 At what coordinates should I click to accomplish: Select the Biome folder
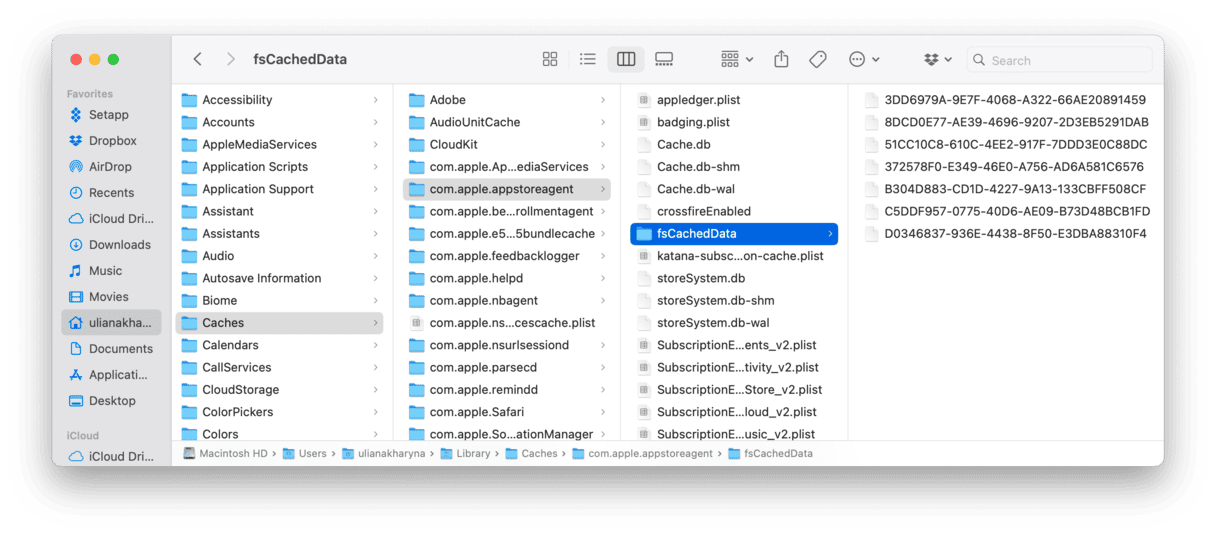tap(279, 301)
